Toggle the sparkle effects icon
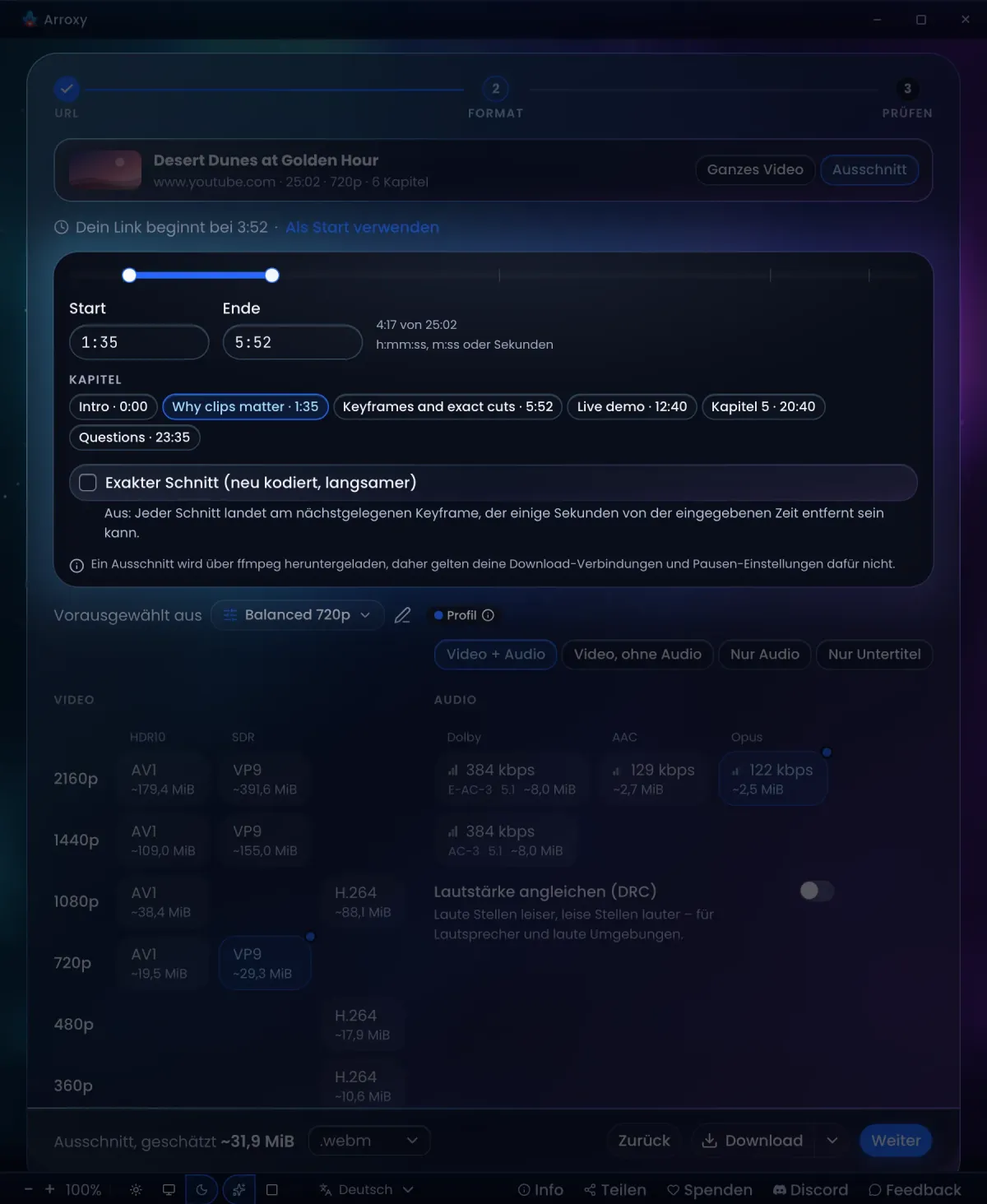The width and height of the screenshot is (987, 1204). [x=239, y=1190]
